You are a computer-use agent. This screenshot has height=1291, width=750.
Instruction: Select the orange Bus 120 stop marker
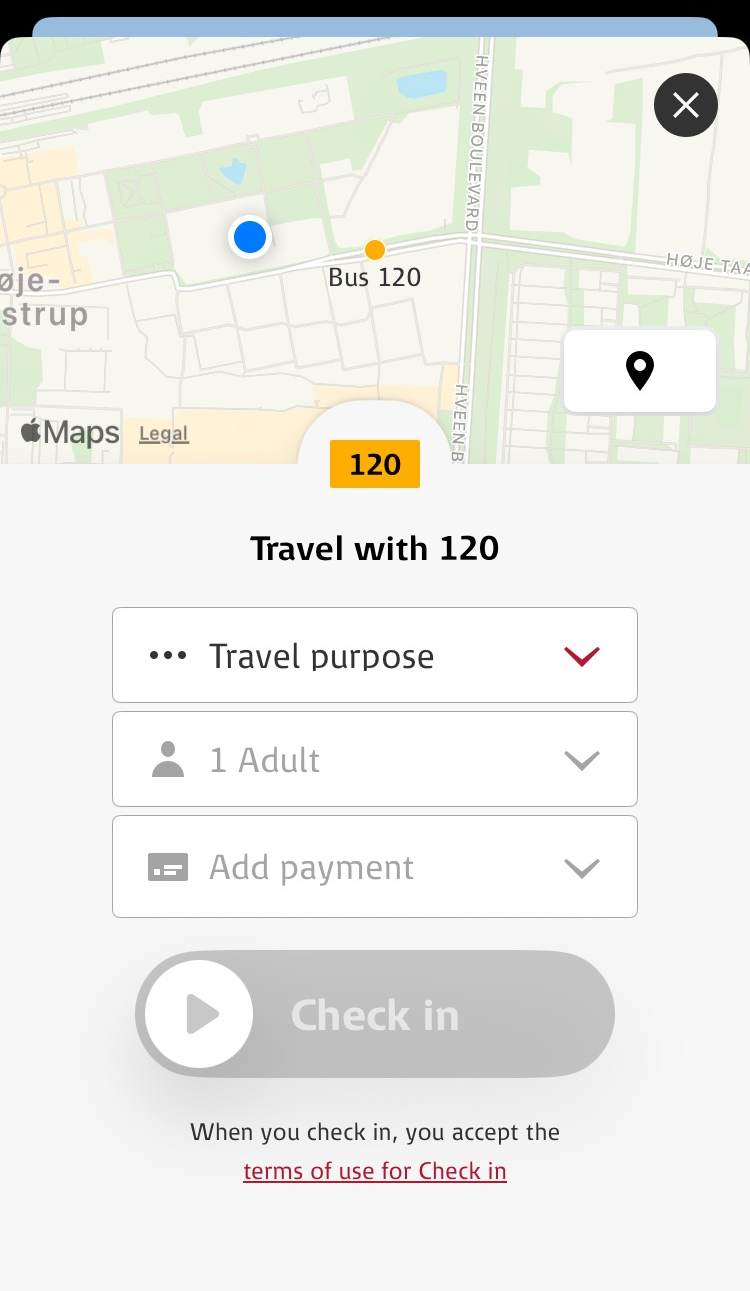[x=375, y=250]
